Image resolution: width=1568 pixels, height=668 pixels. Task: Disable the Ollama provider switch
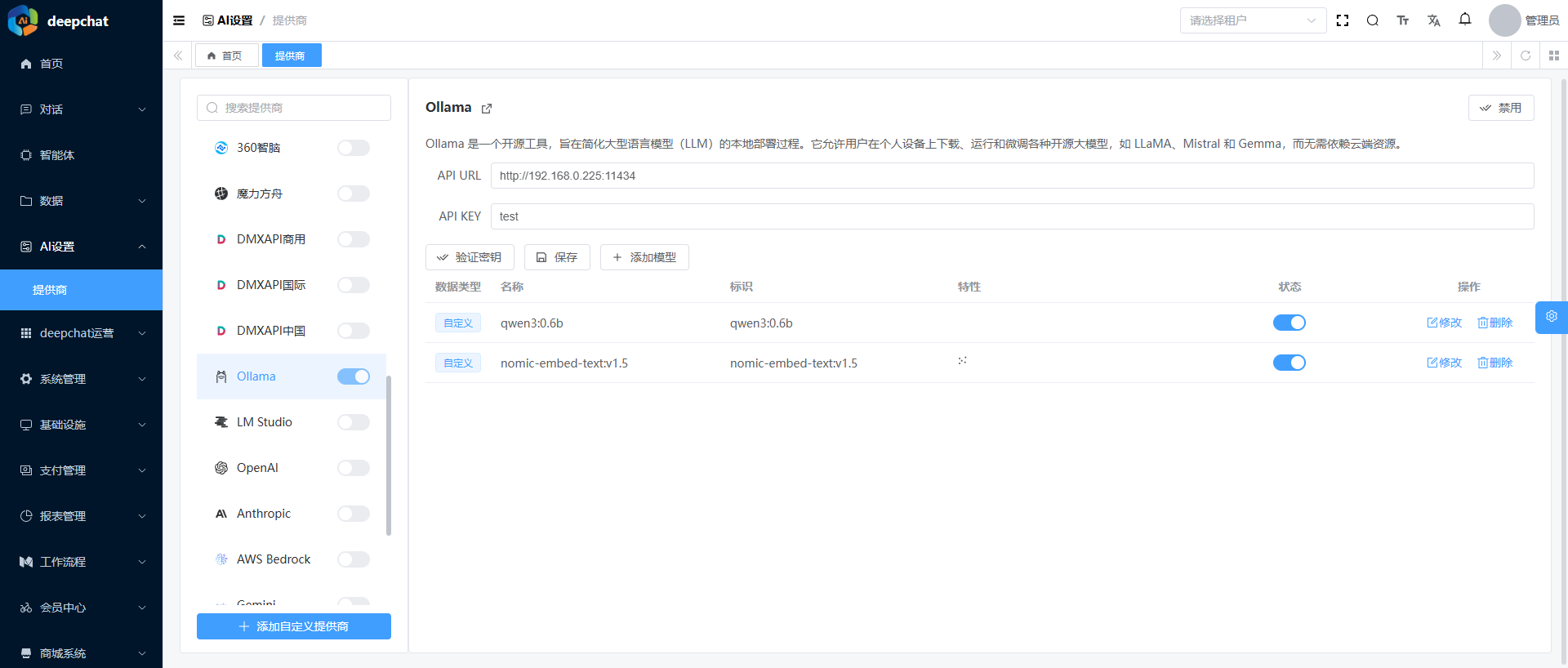coord(354,376)
